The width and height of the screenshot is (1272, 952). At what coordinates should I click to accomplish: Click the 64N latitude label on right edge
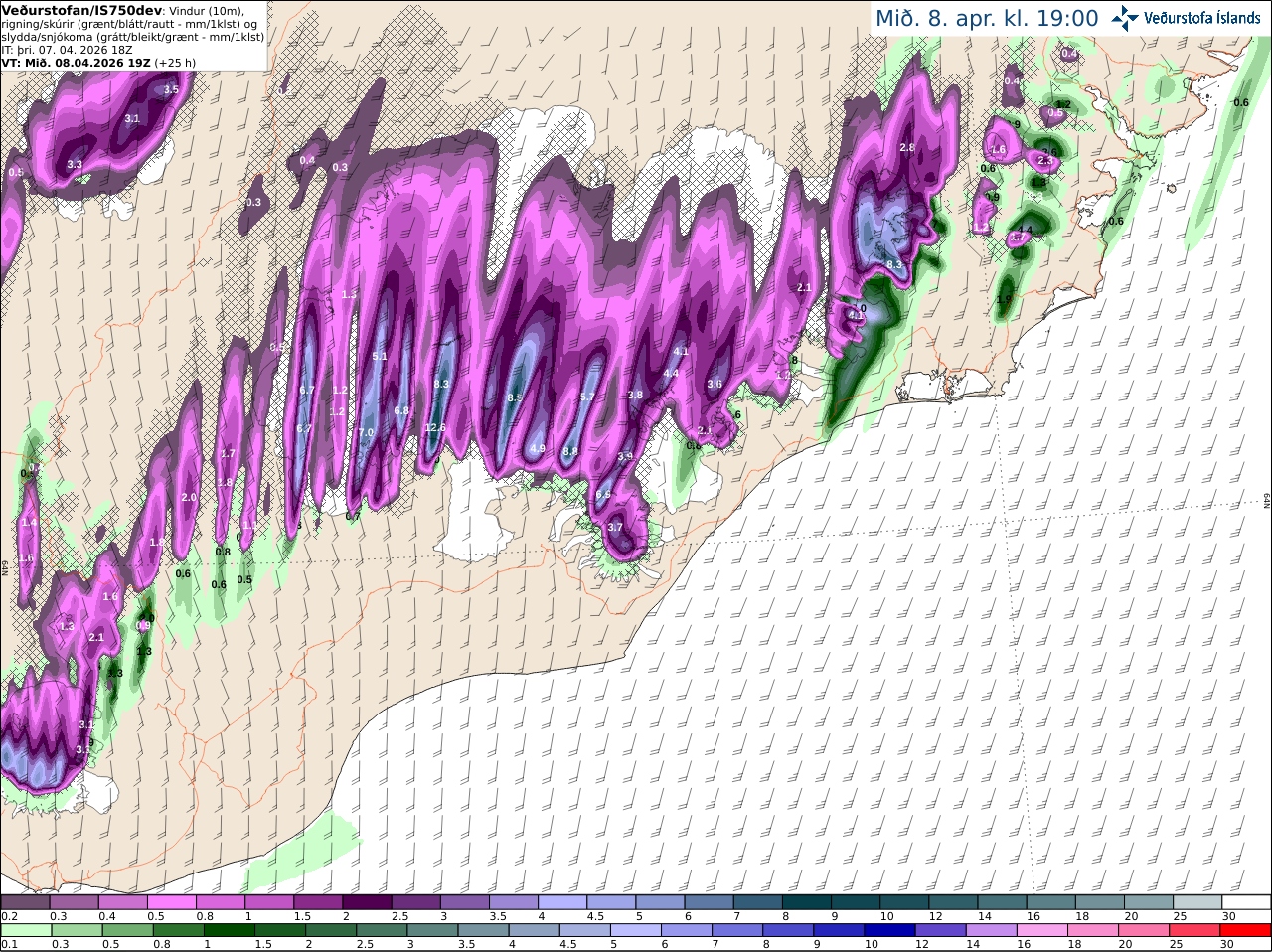(1267, 500)
